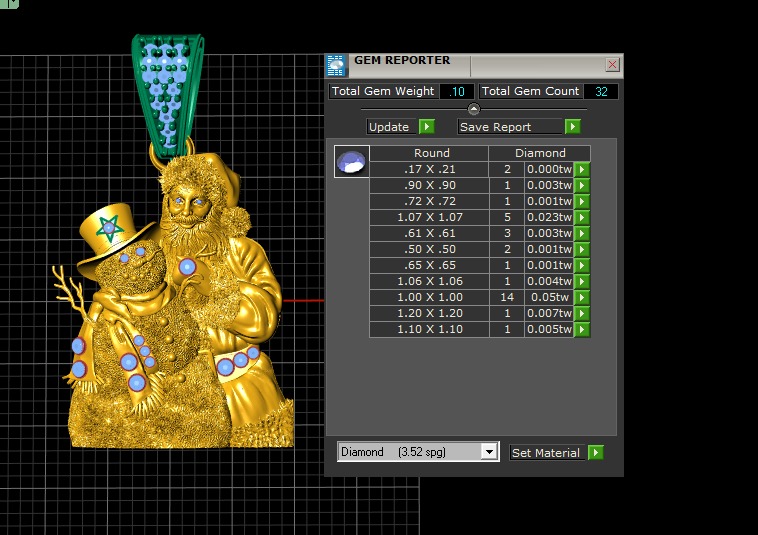Click green arrow next to Set Material
The height and width of the screenshot is (535, 758).
[x=596, y=452]
